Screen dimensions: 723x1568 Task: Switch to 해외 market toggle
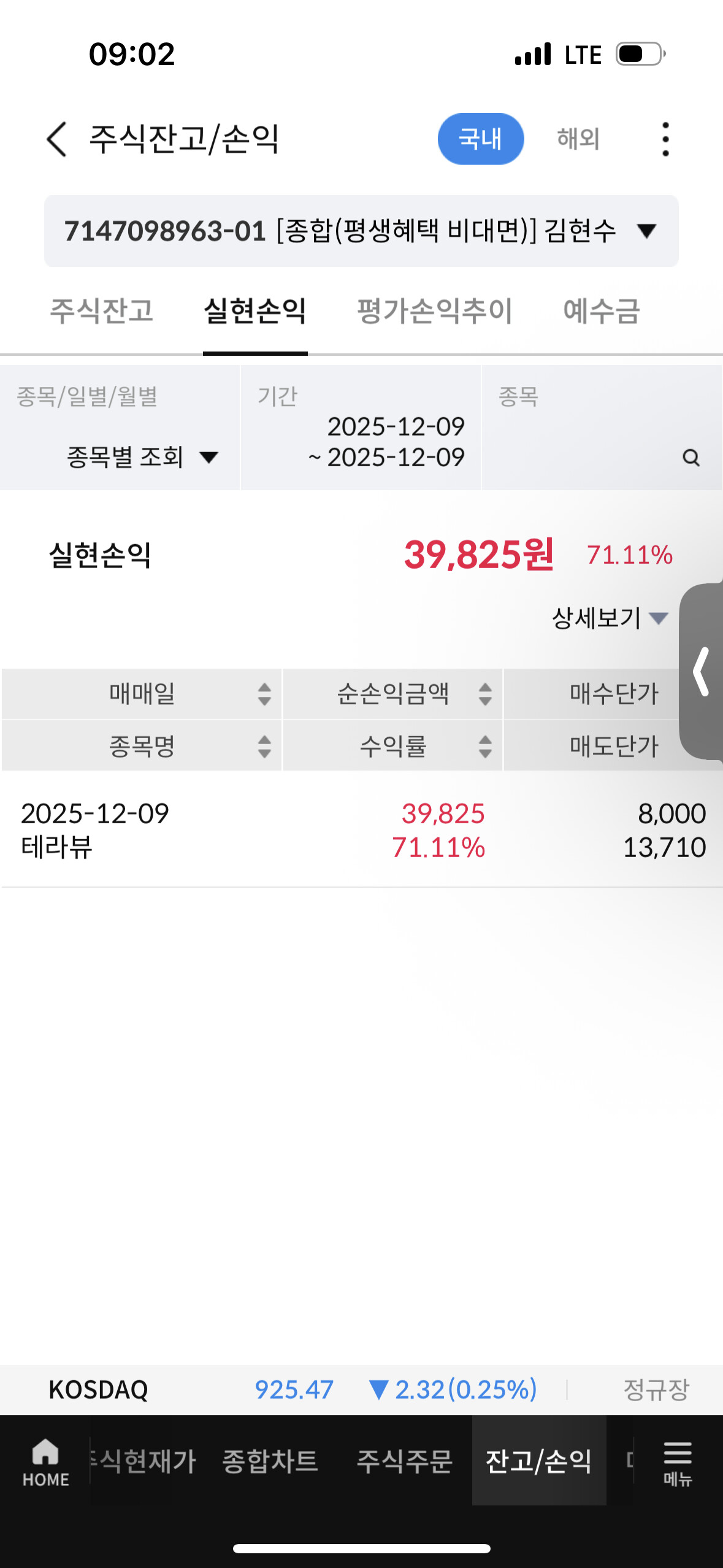click(578, 139)
